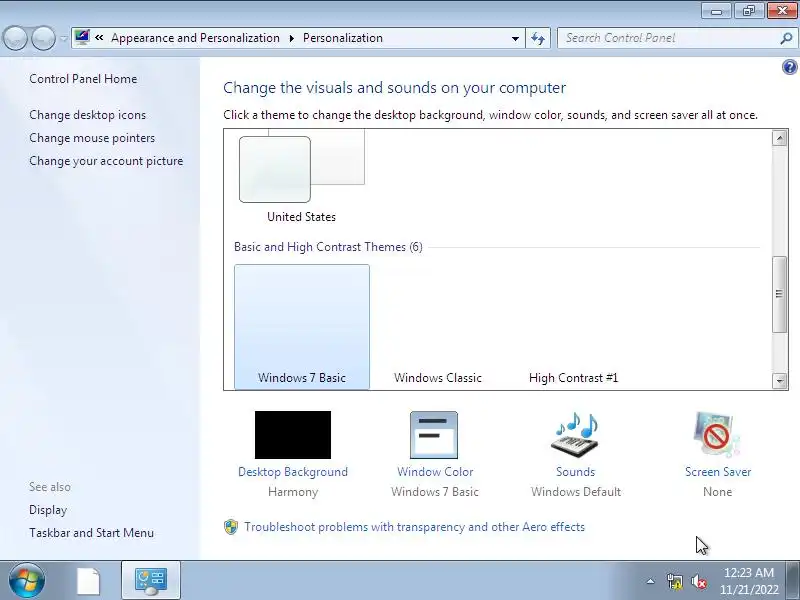Click the muted volume tray icon
Viewport: 800px width, 600px height.
[698, 581]
